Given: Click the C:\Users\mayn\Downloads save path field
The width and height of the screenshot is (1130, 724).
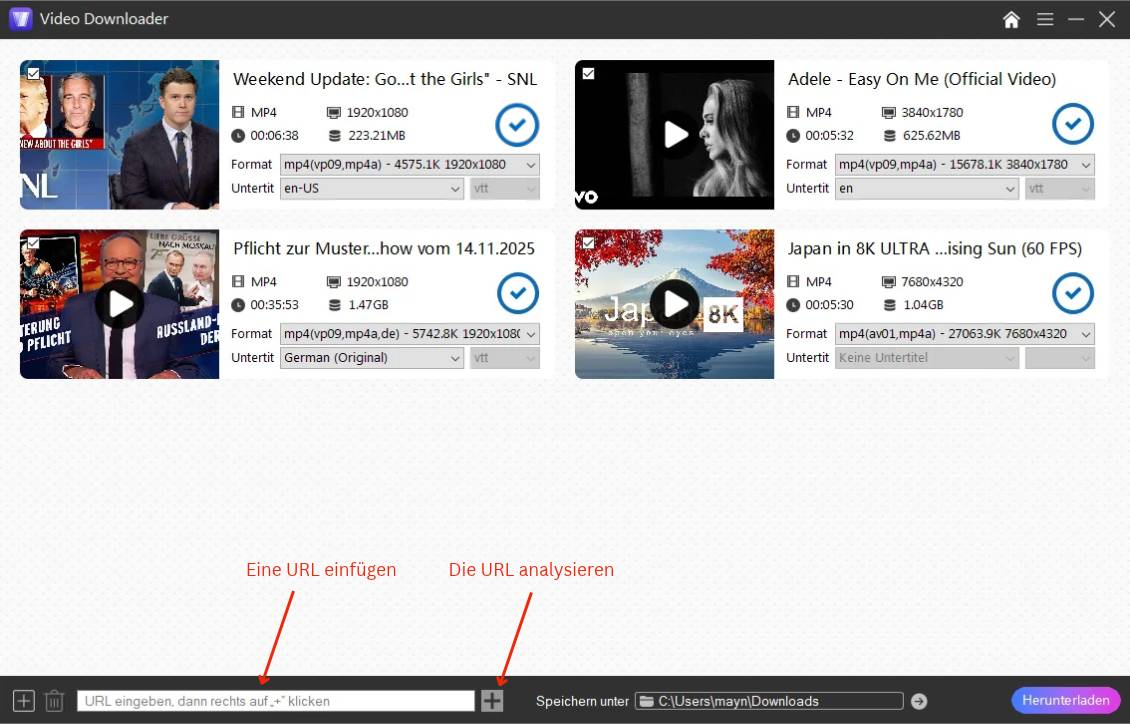Looking at the screenshot, I should pyautogui.click(x=769, y=701).
